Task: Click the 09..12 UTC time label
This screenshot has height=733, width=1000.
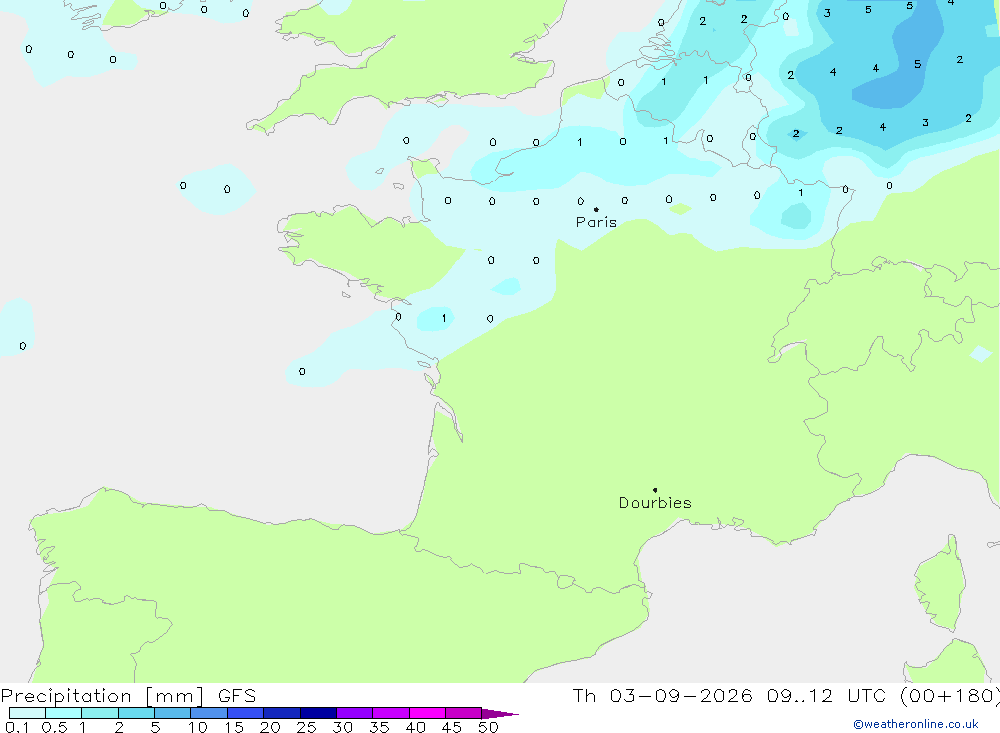Action: (827, 695)
